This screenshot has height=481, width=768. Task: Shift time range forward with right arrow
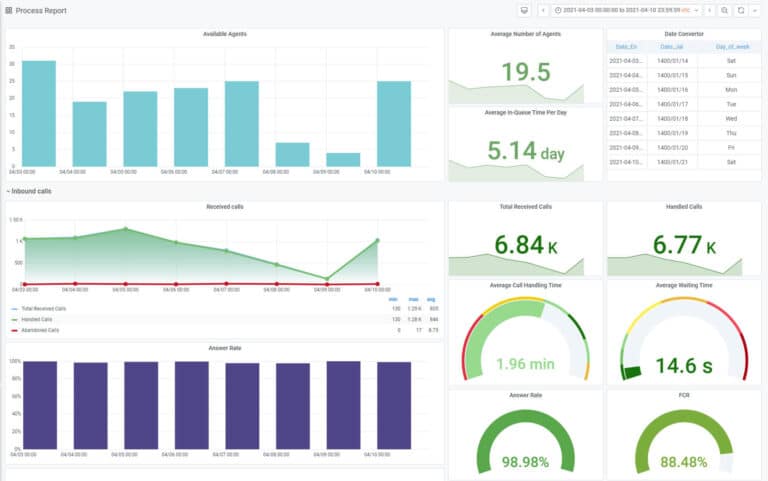tap(709, 10)
